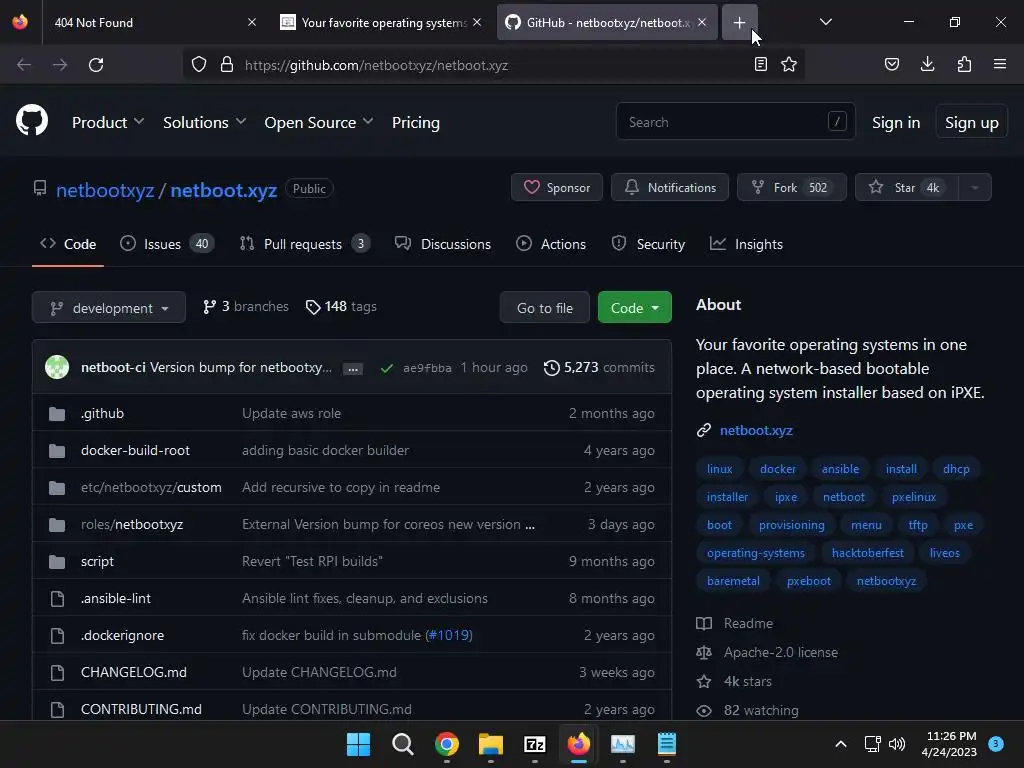Toggle reader view icon in address bar
The width and height of the screenshot is (1024, 768).
(760, 65)
